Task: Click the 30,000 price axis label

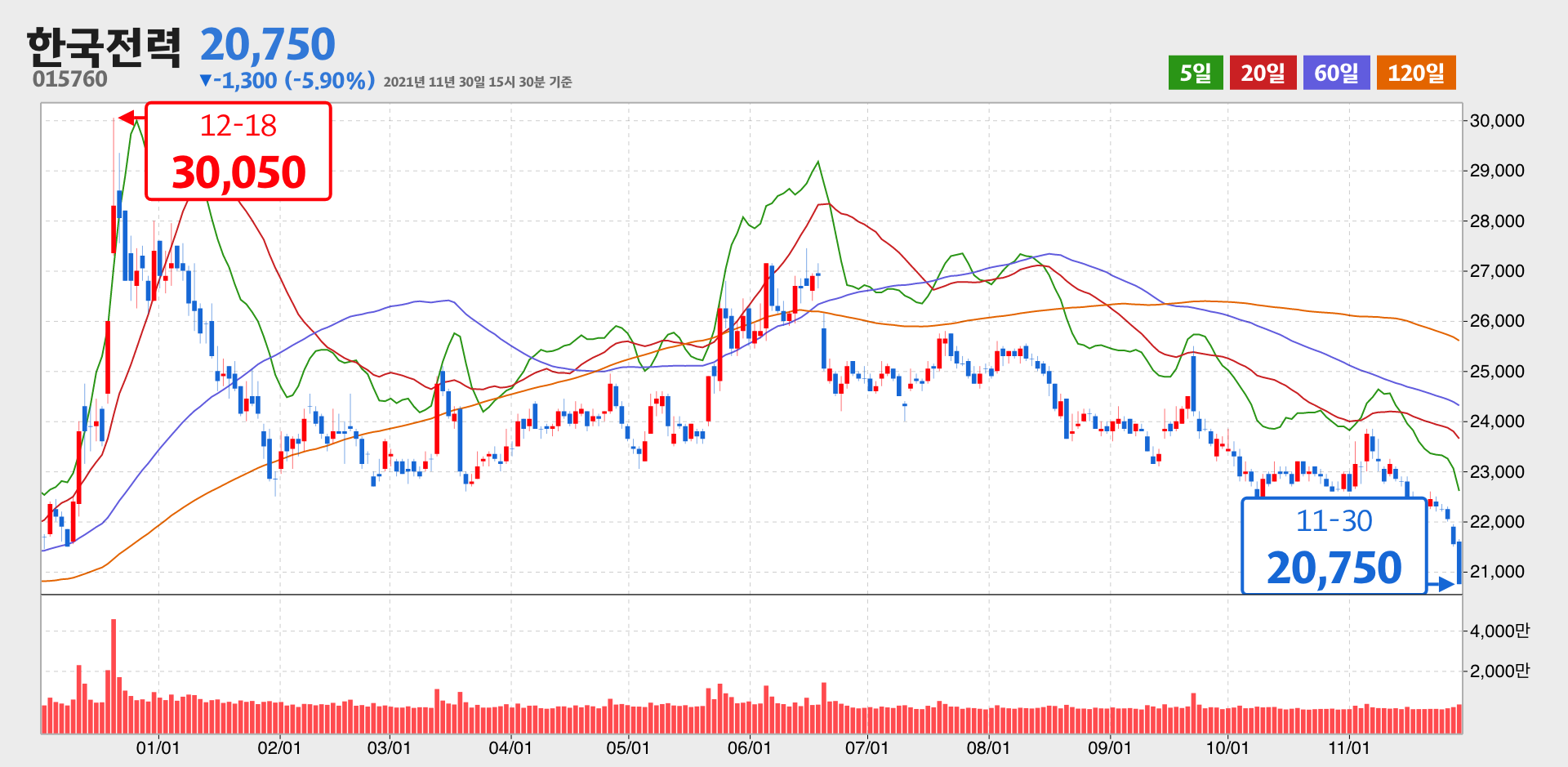Action: click(x=1497, y=121)
